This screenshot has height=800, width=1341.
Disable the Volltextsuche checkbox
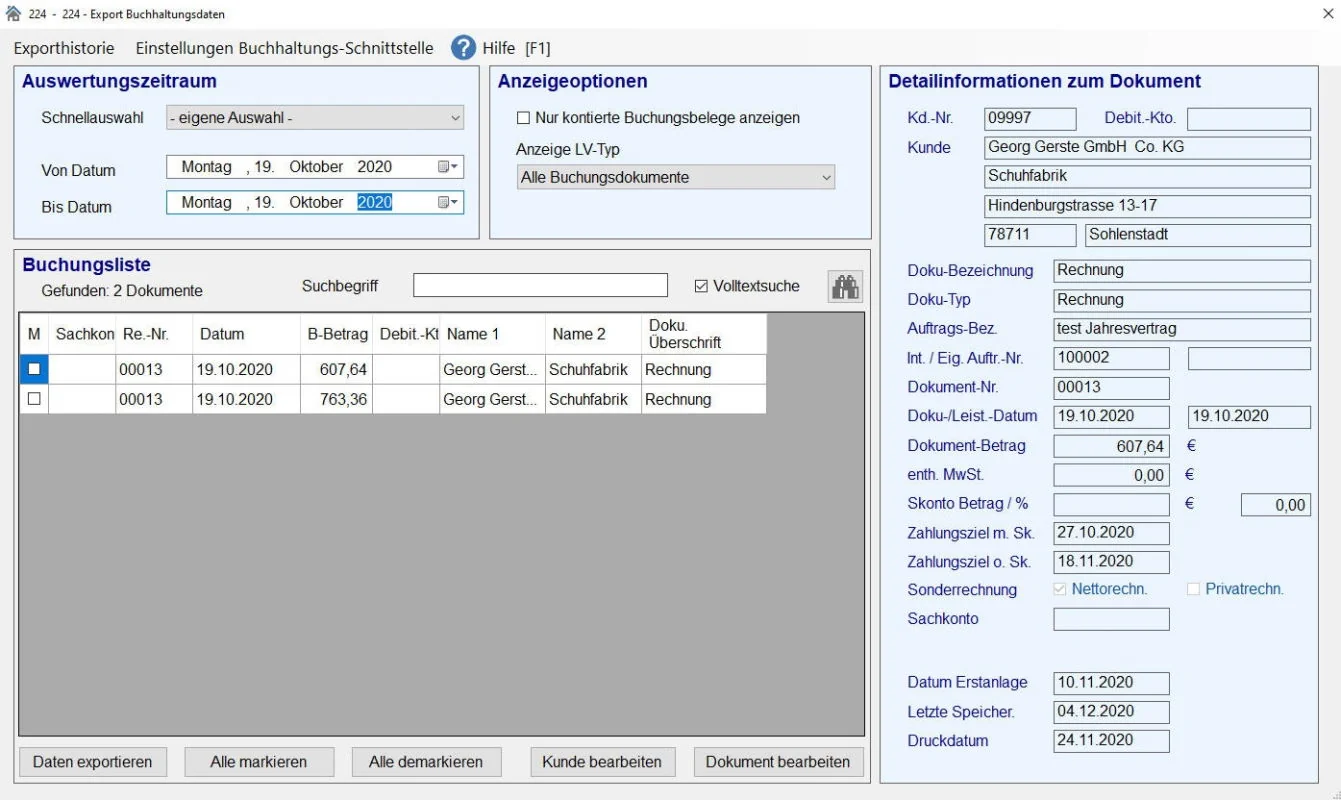coord(701,286)
